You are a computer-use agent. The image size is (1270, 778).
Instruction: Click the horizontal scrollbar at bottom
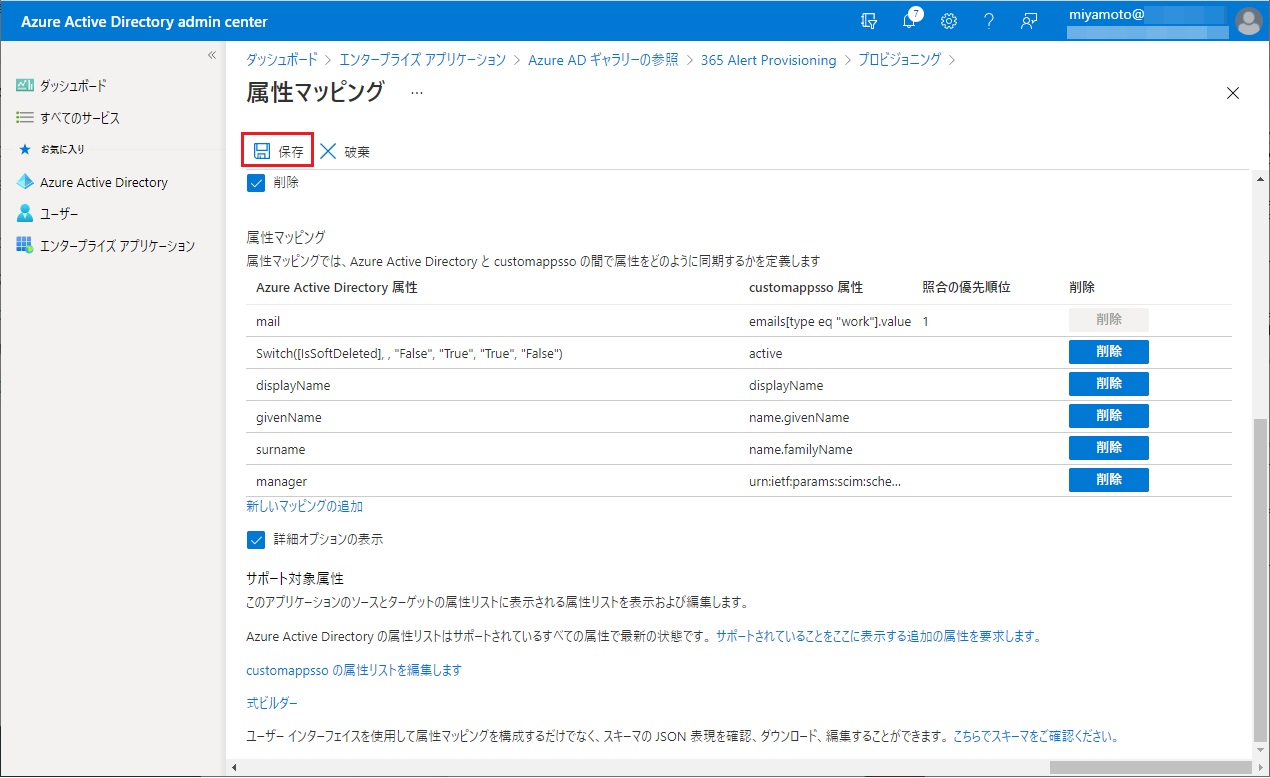coord(640,768)
